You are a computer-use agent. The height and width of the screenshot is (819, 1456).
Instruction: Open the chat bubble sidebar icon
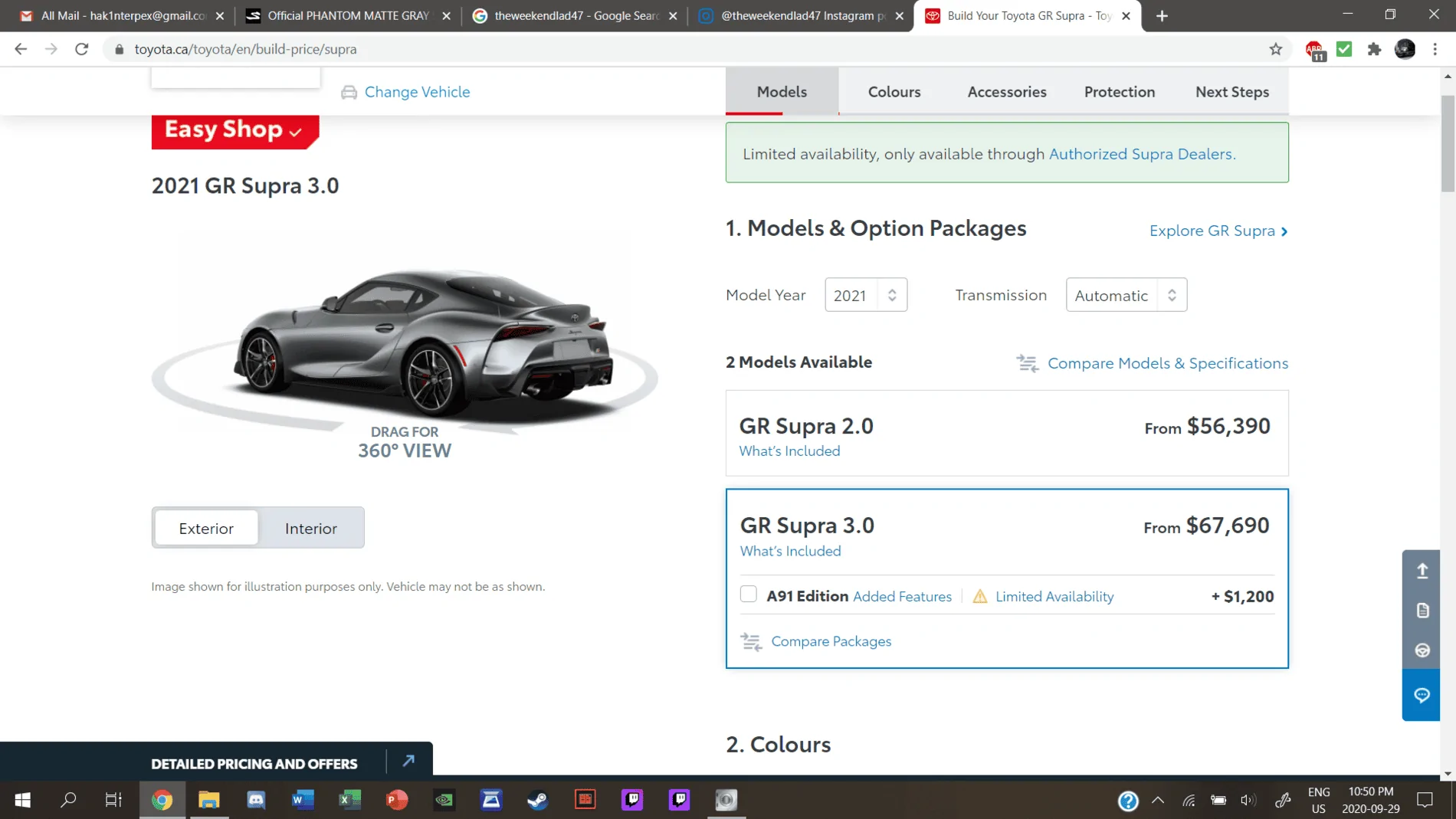coord(1422,695)
